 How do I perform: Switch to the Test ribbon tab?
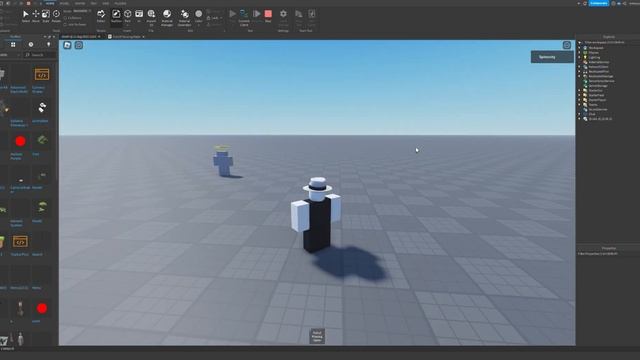click(x=93, y=3)
